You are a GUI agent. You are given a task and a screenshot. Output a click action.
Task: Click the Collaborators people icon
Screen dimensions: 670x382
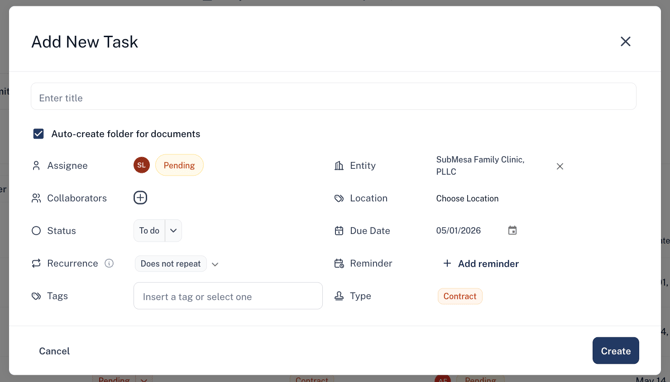point(36,198)
